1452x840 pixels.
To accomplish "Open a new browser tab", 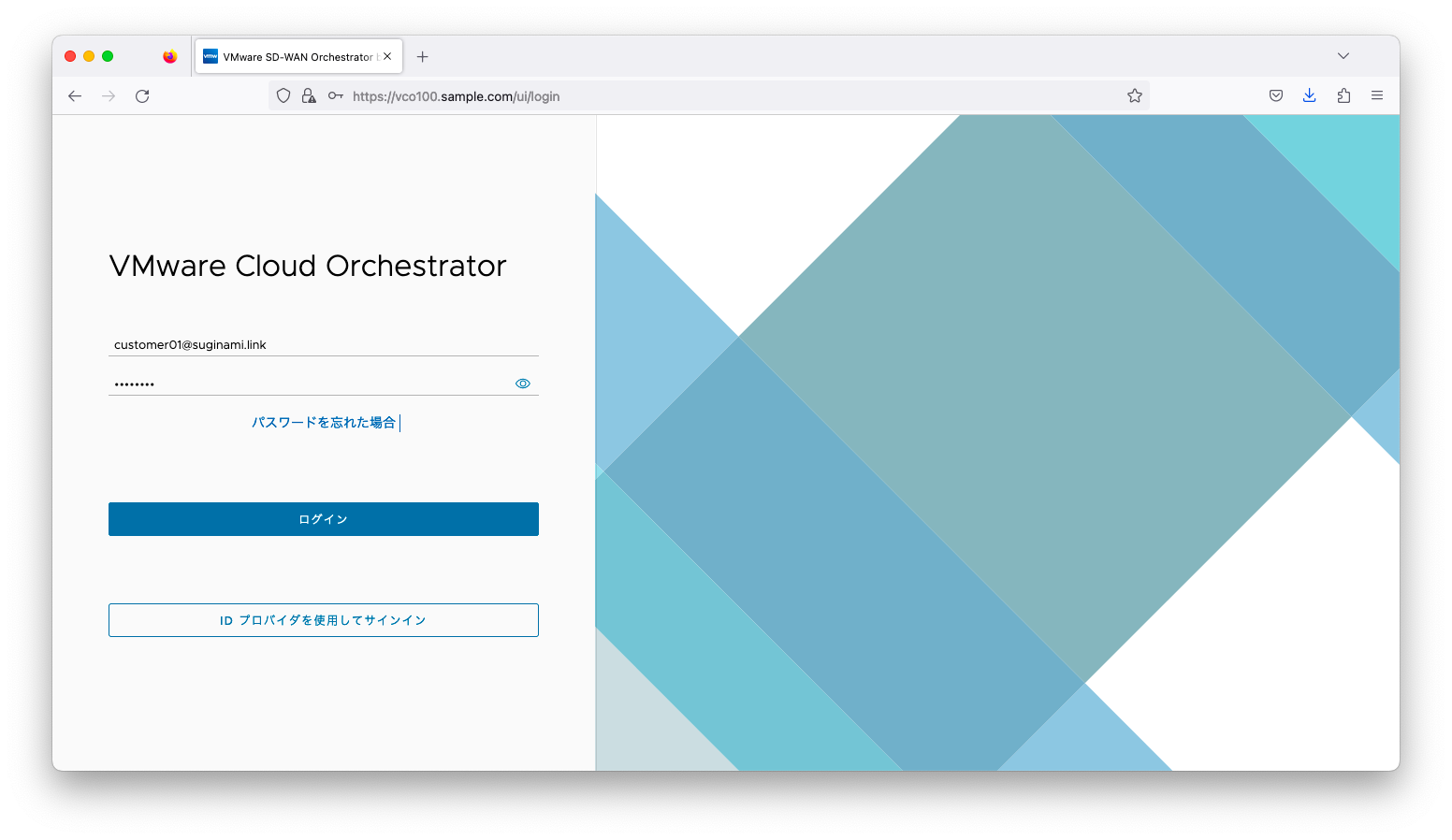I will click(423, 57).
